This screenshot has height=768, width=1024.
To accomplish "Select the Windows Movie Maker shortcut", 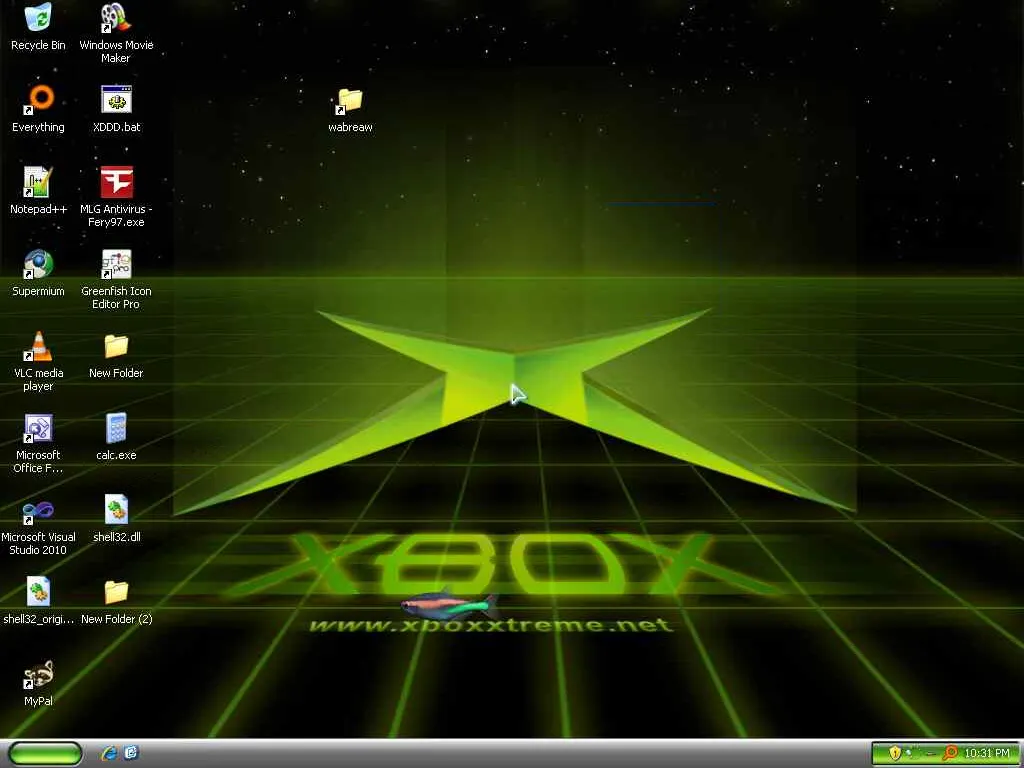I will tap(116, 18).
